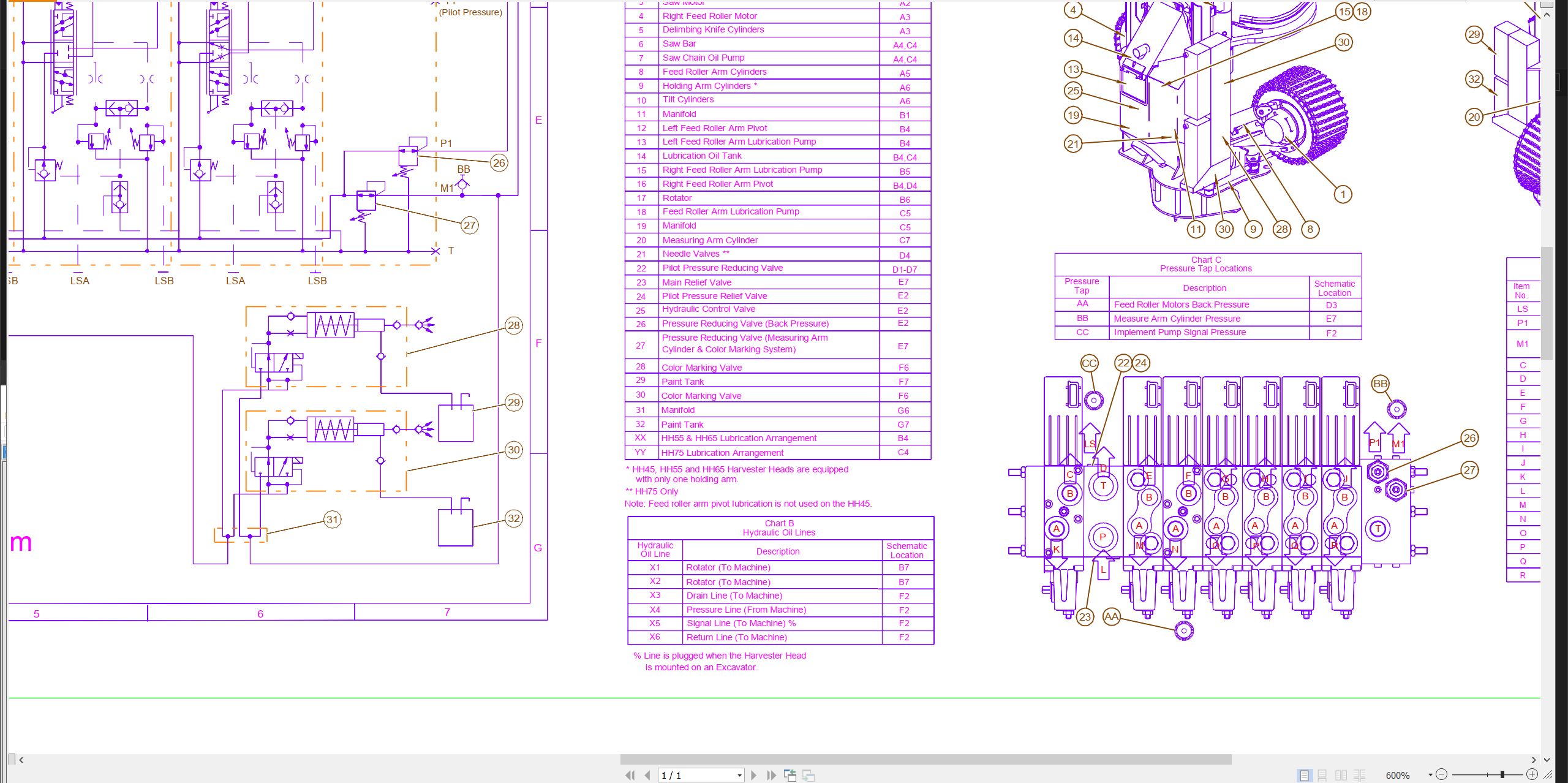Click the 'CC' pressure tap callout circle
This screenshot has width=1568, height=783.
(1089, 363)
